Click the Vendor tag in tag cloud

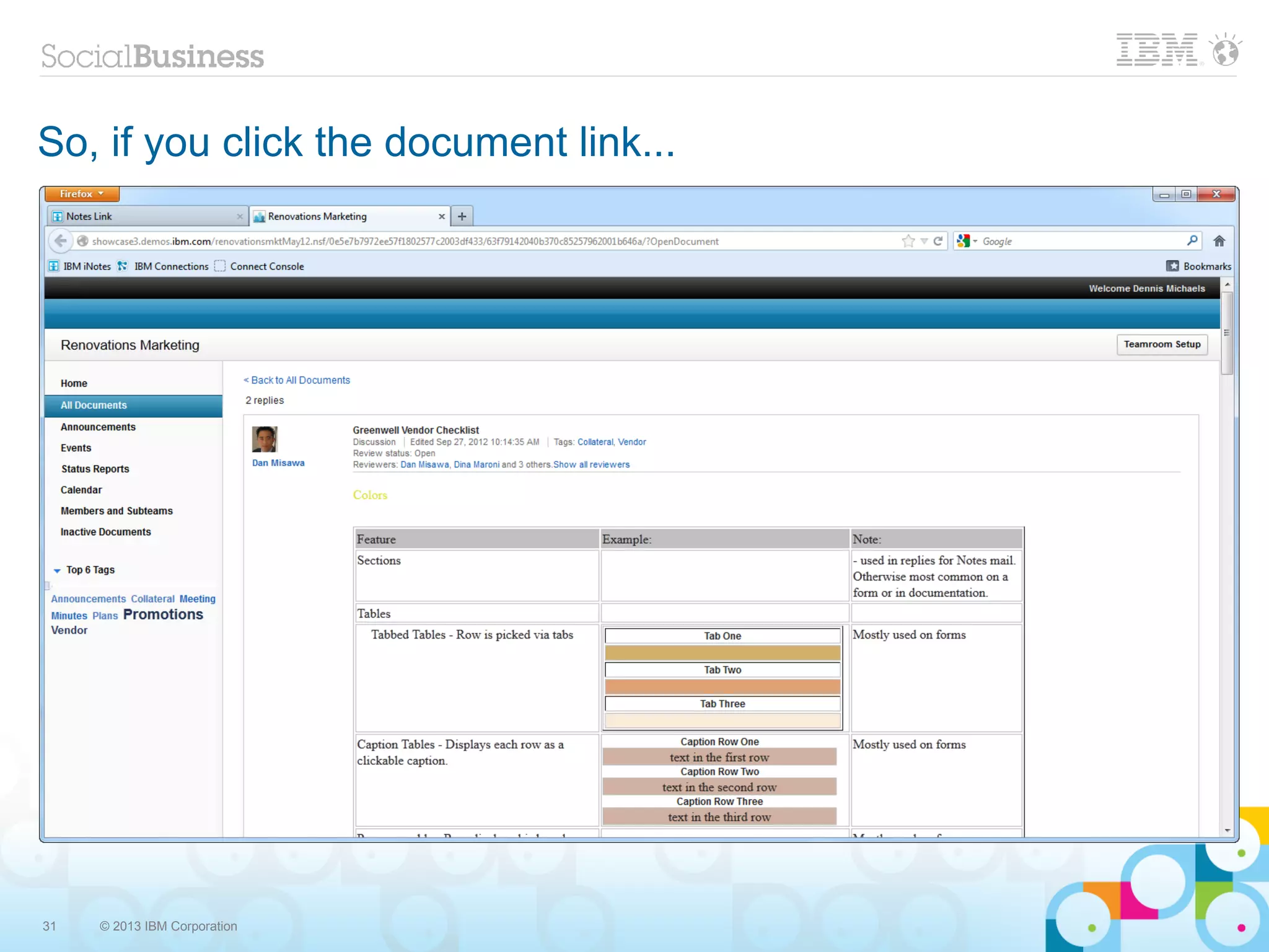pos(69,631)
